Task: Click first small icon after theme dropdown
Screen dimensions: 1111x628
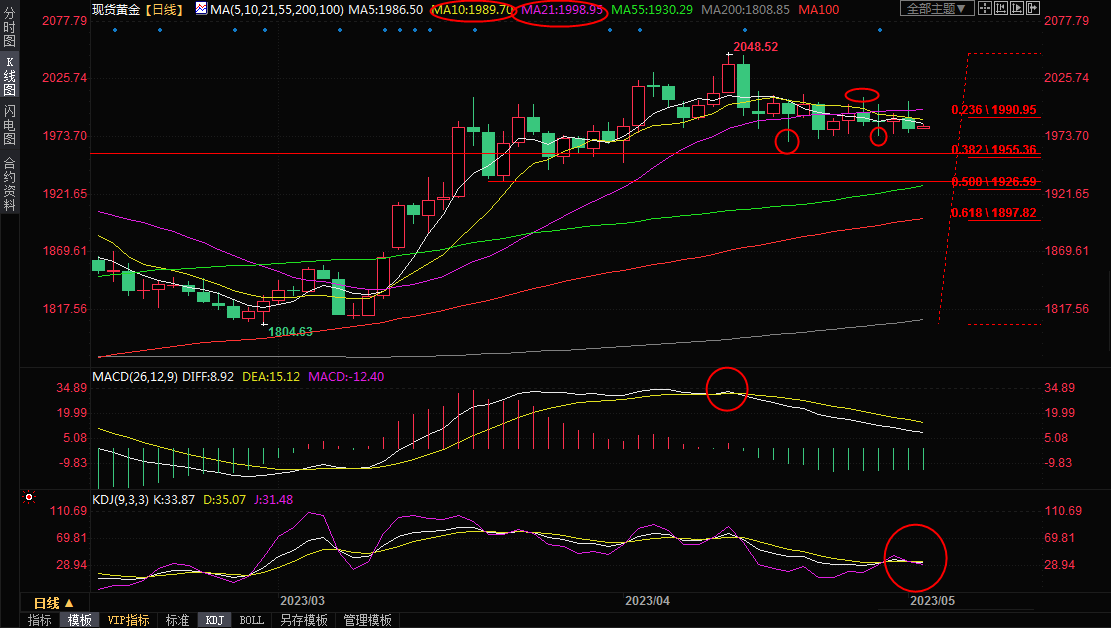Action: click(x=986, y=9)
